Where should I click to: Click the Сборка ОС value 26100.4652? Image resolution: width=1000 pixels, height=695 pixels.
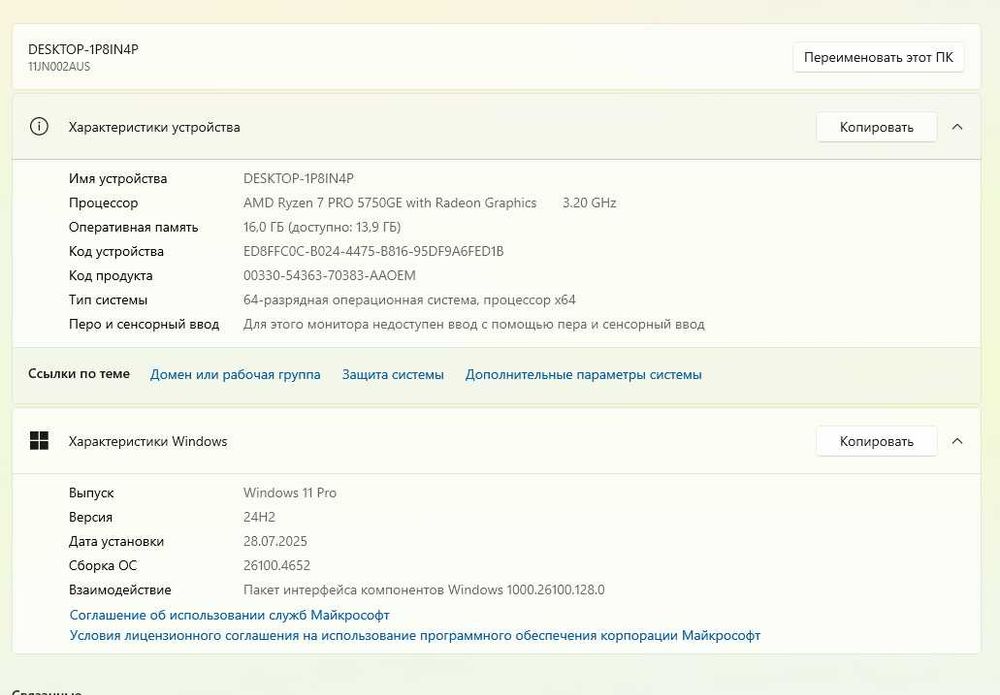[x=277, y=565]
